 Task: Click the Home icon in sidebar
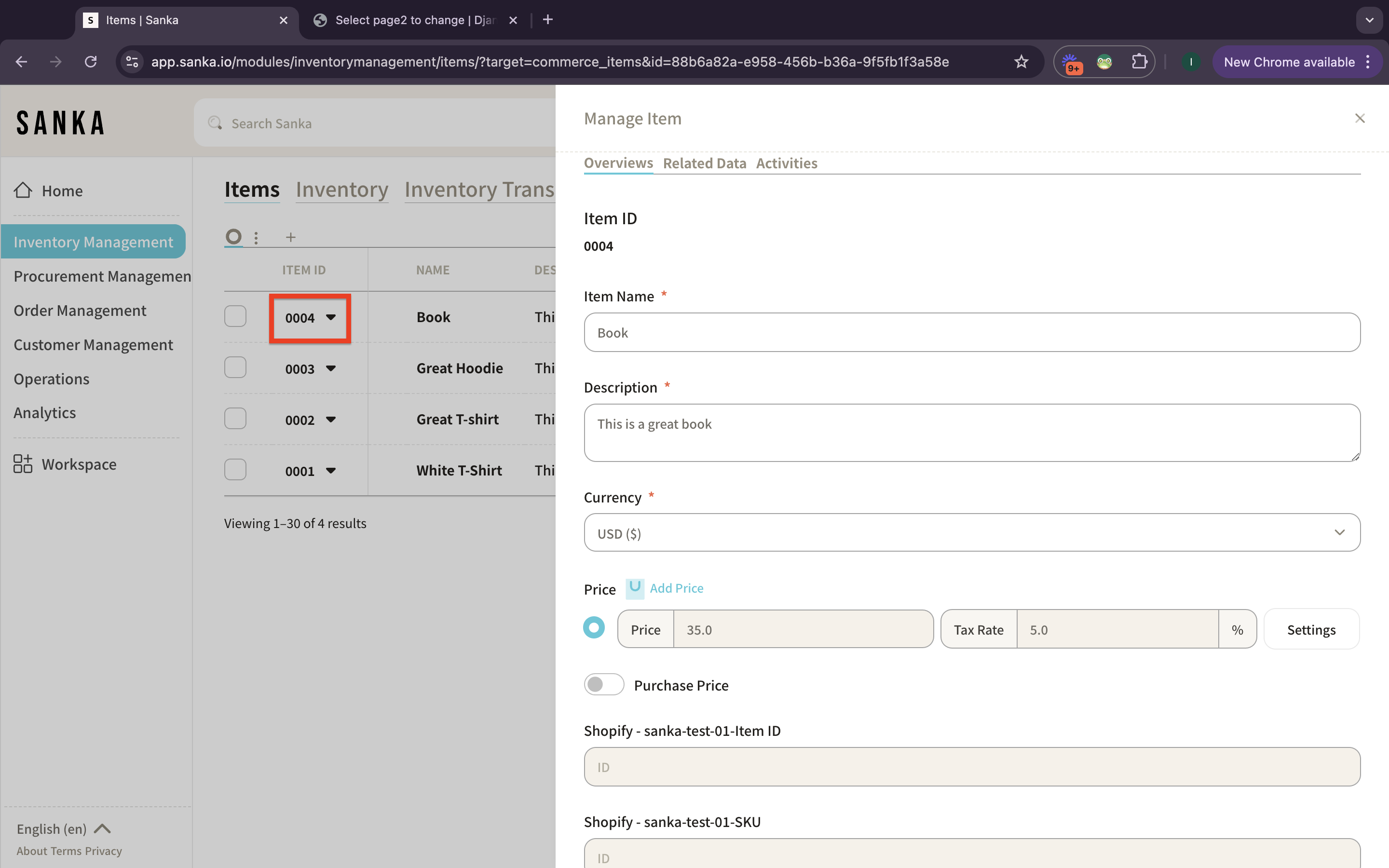[23, 190]
